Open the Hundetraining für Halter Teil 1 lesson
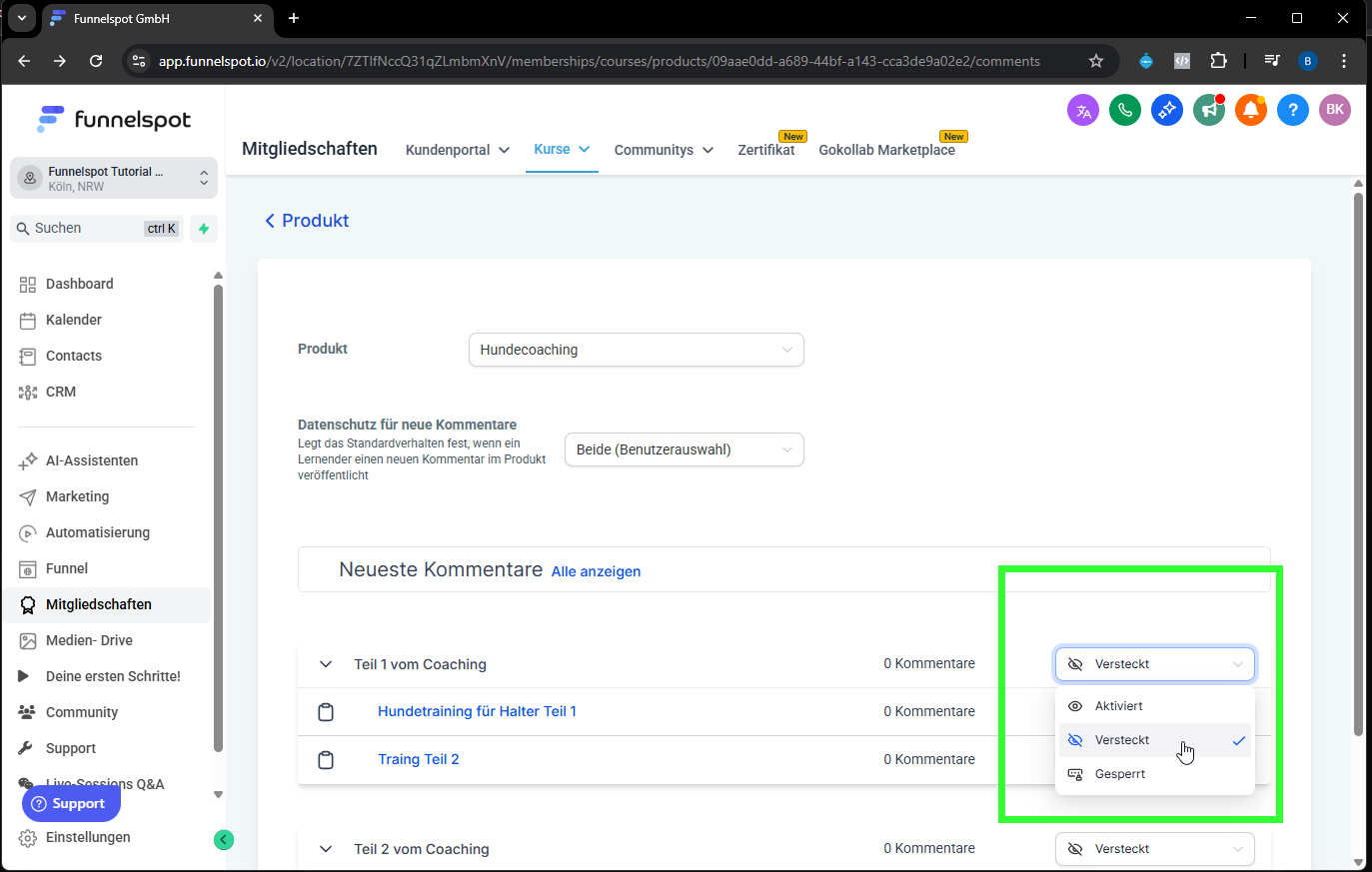1372x872 pixels. [x=477, y=711]
